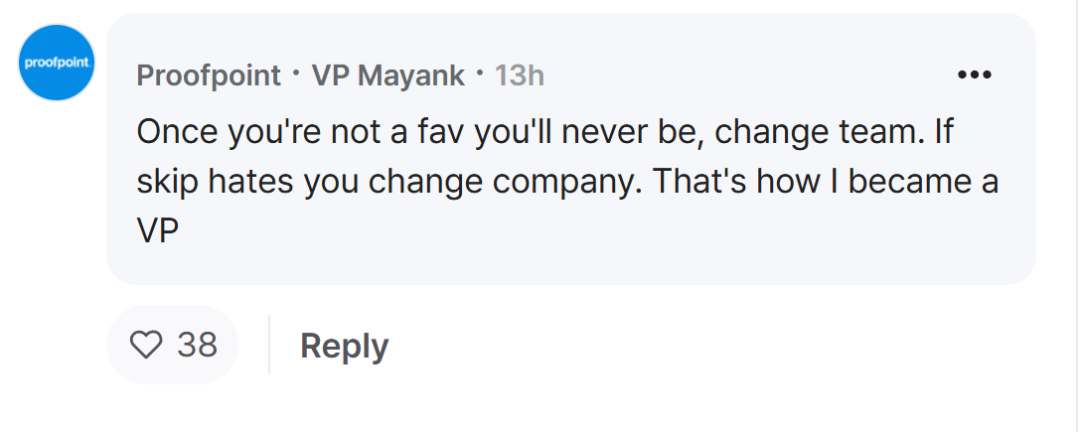The width and height of the screenshot is (1080, 432).
Task: Click the heart like icon
Action: (x=146, y=344)
